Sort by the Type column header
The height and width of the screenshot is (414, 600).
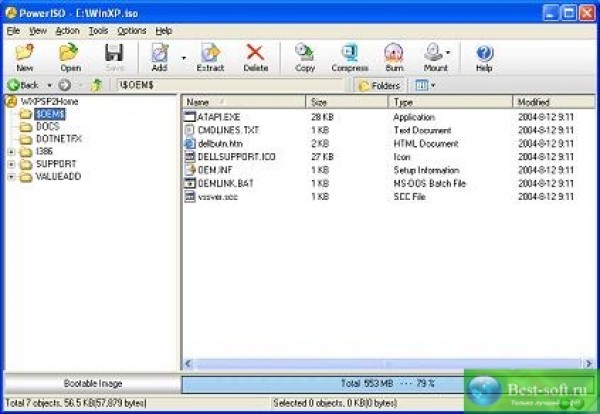point(450,102)
